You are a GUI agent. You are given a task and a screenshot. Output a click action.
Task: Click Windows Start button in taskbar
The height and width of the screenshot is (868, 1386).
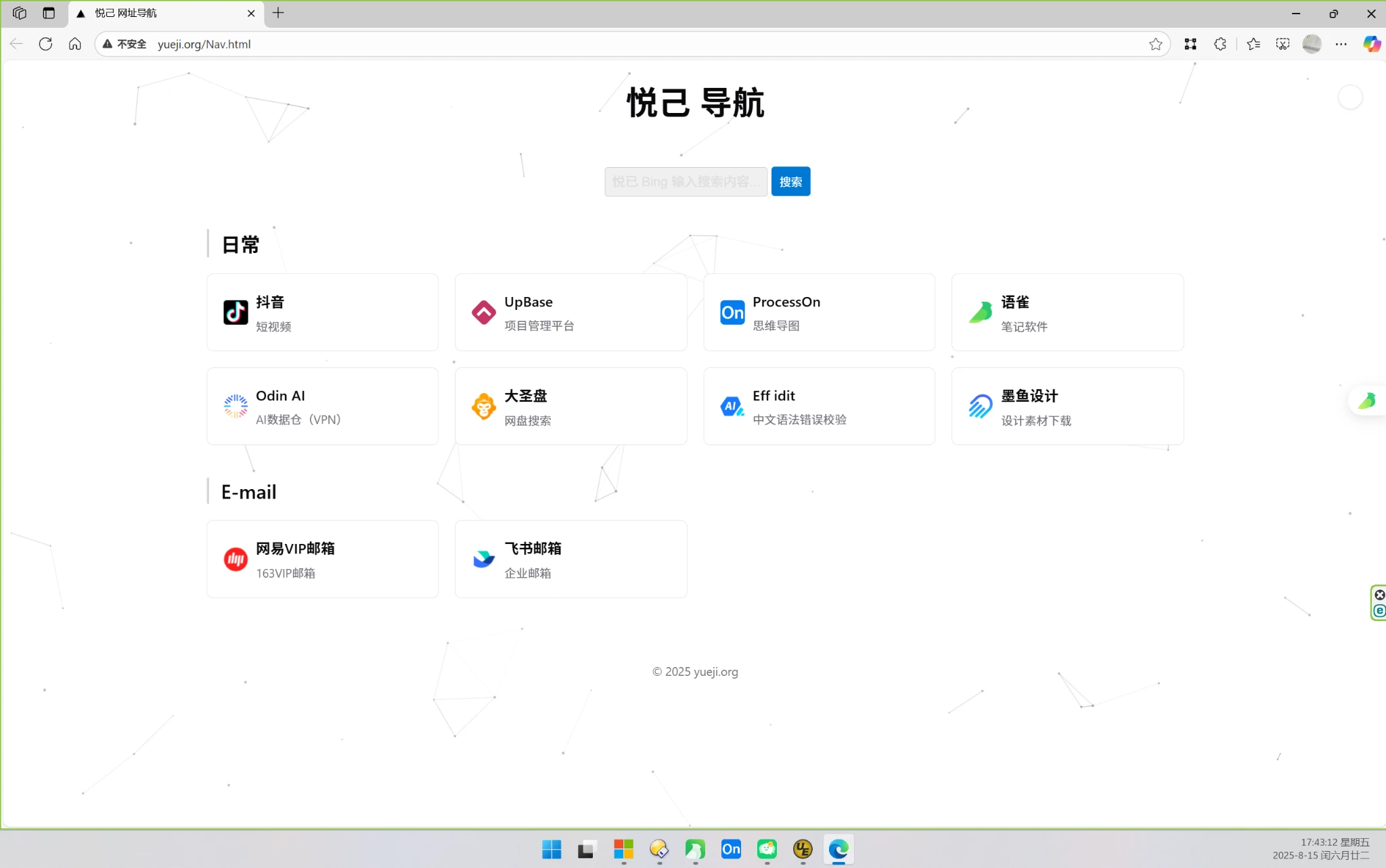551,849
